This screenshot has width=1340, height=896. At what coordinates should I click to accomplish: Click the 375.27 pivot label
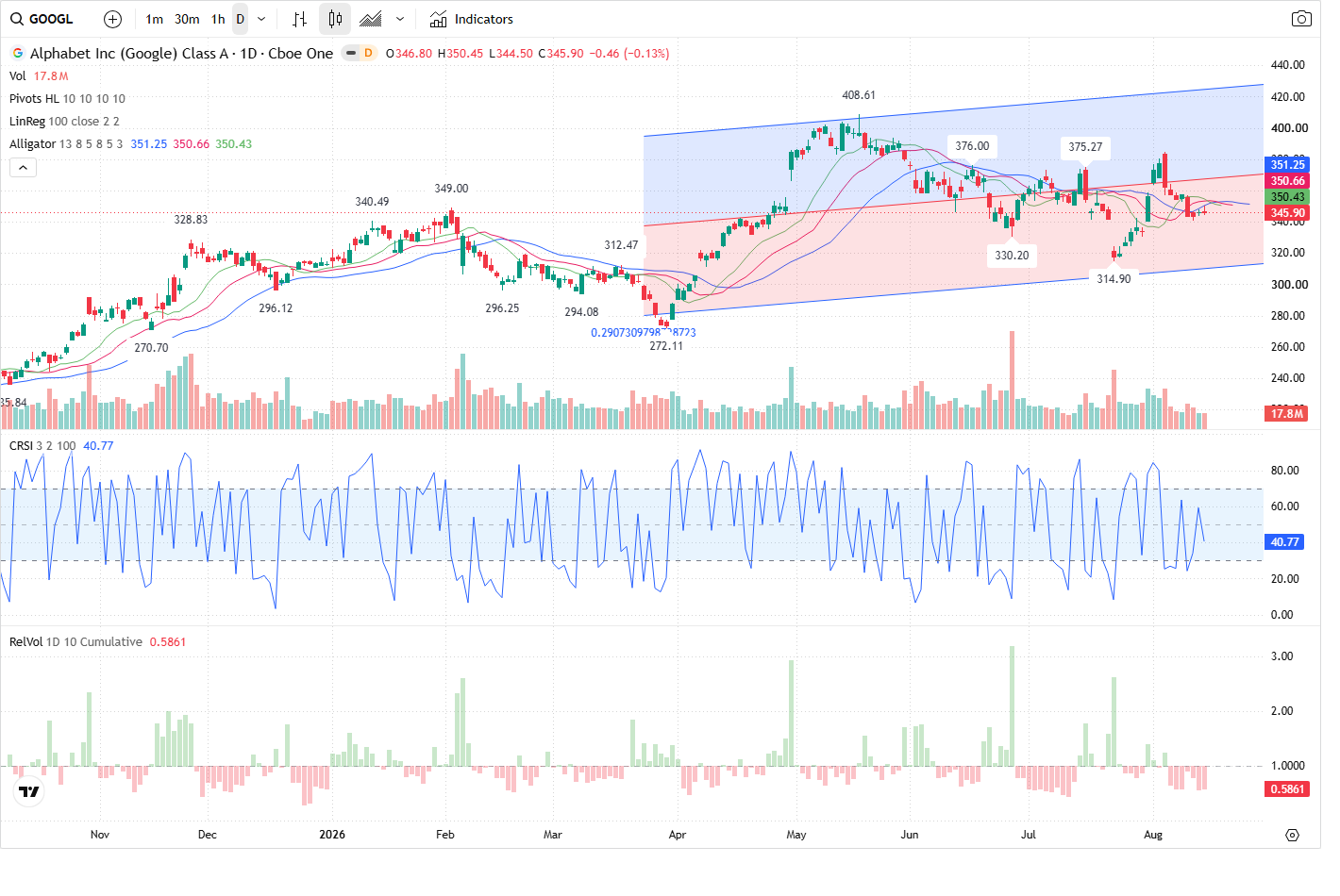pos(1085,147)
